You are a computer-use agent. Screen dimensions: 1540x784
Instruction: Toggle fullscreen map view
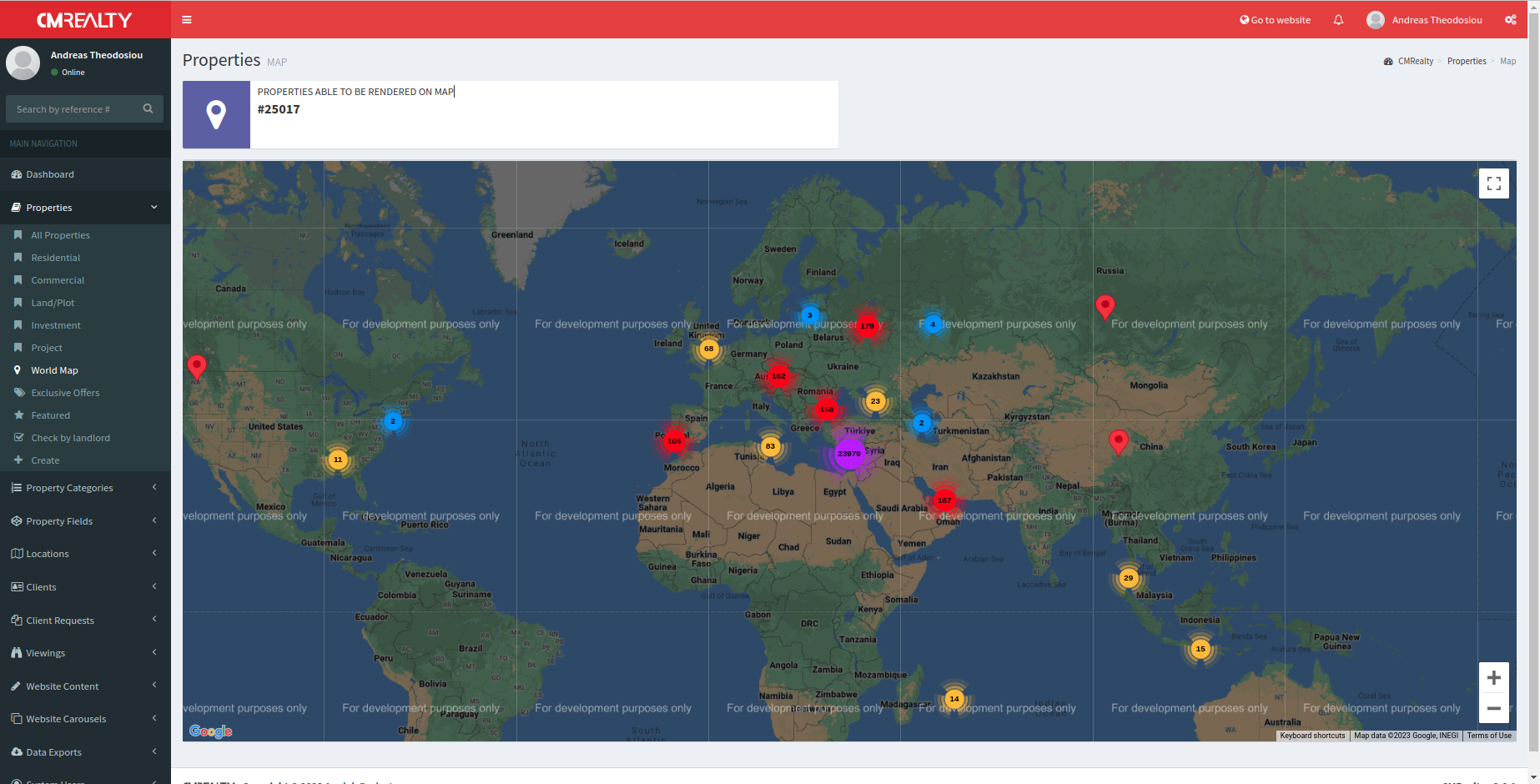[x=1493, y=183]
